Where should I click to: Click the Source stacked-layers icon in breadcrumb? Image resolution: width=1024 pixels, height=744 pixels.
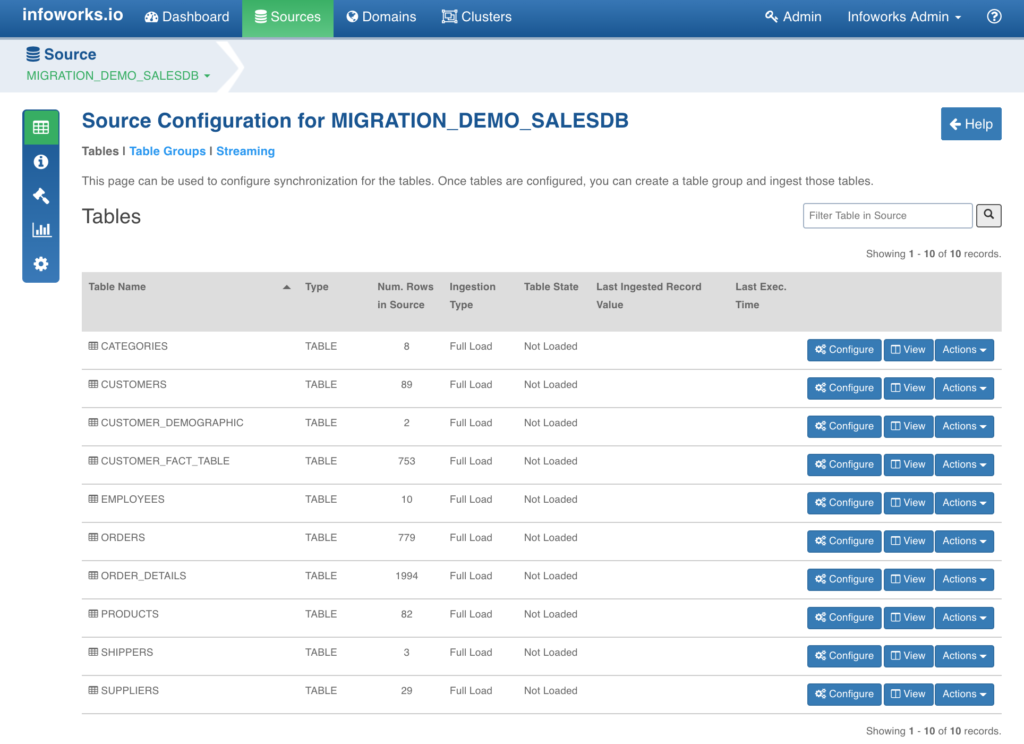point(33,53)
